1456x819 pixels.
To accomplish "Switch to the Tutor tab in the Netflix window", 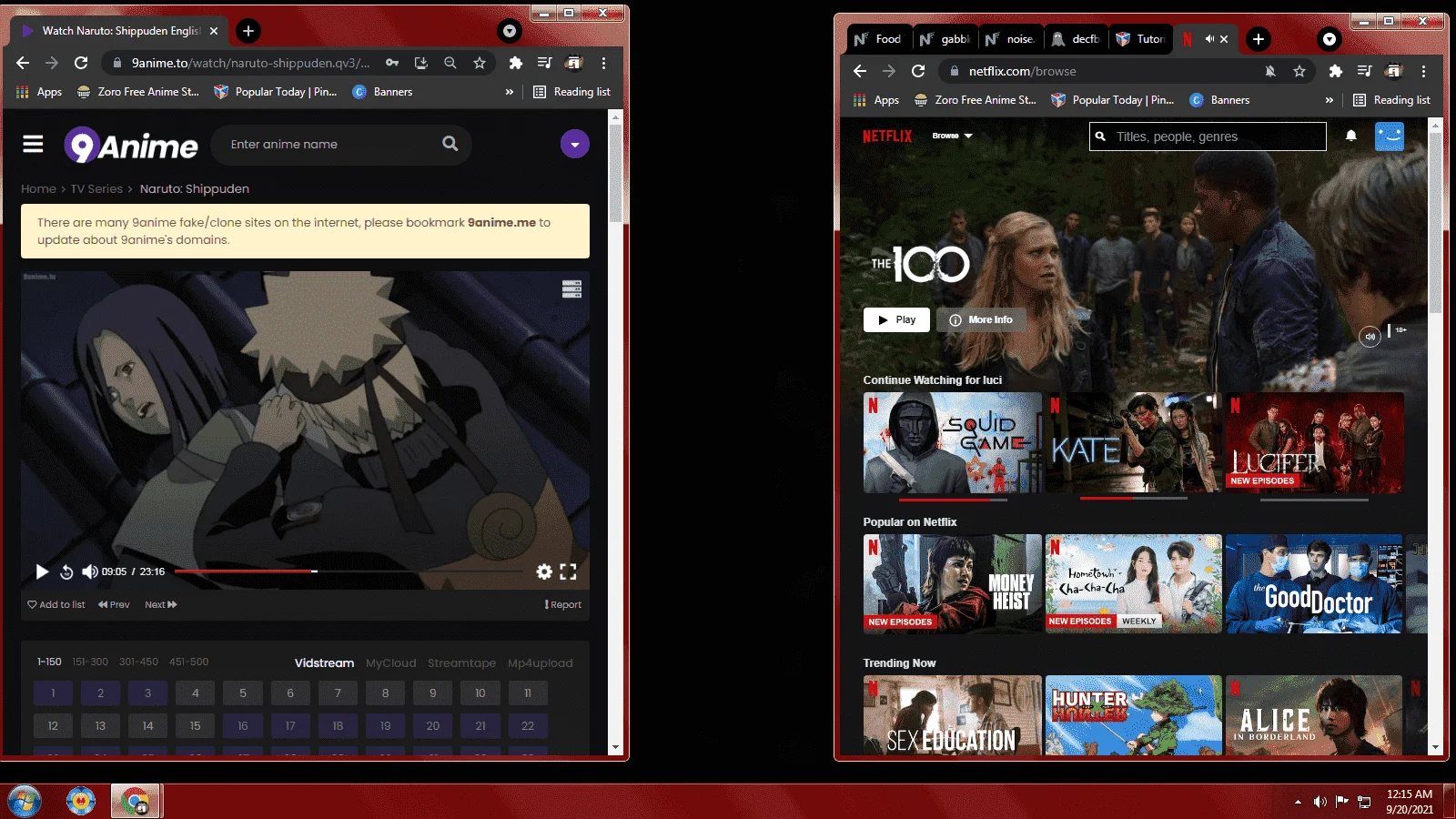I will (1141, 39).
